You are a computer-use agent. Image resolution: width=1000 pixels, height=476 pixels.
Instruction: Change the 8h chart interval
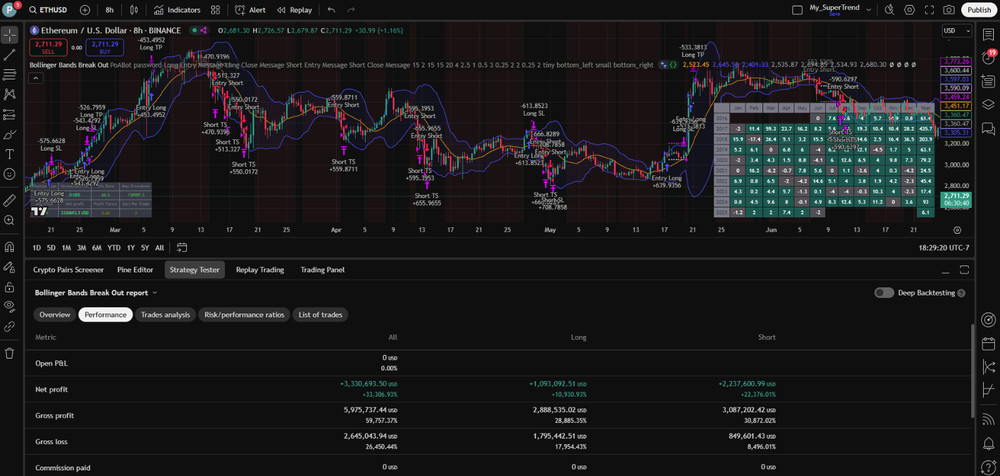[110, 10]
